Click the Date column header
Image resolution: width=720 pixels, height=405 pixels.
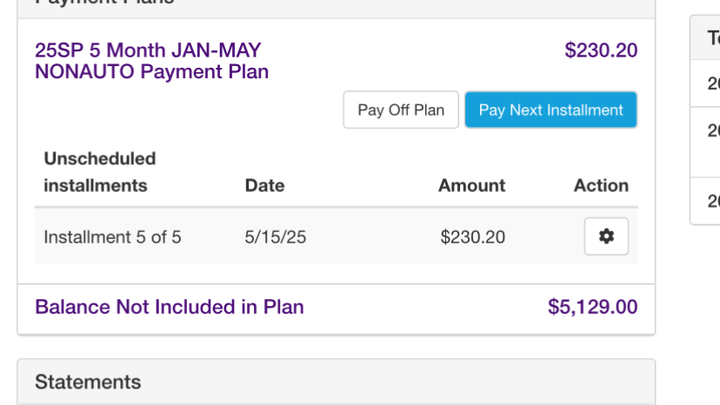click(264, 186)
